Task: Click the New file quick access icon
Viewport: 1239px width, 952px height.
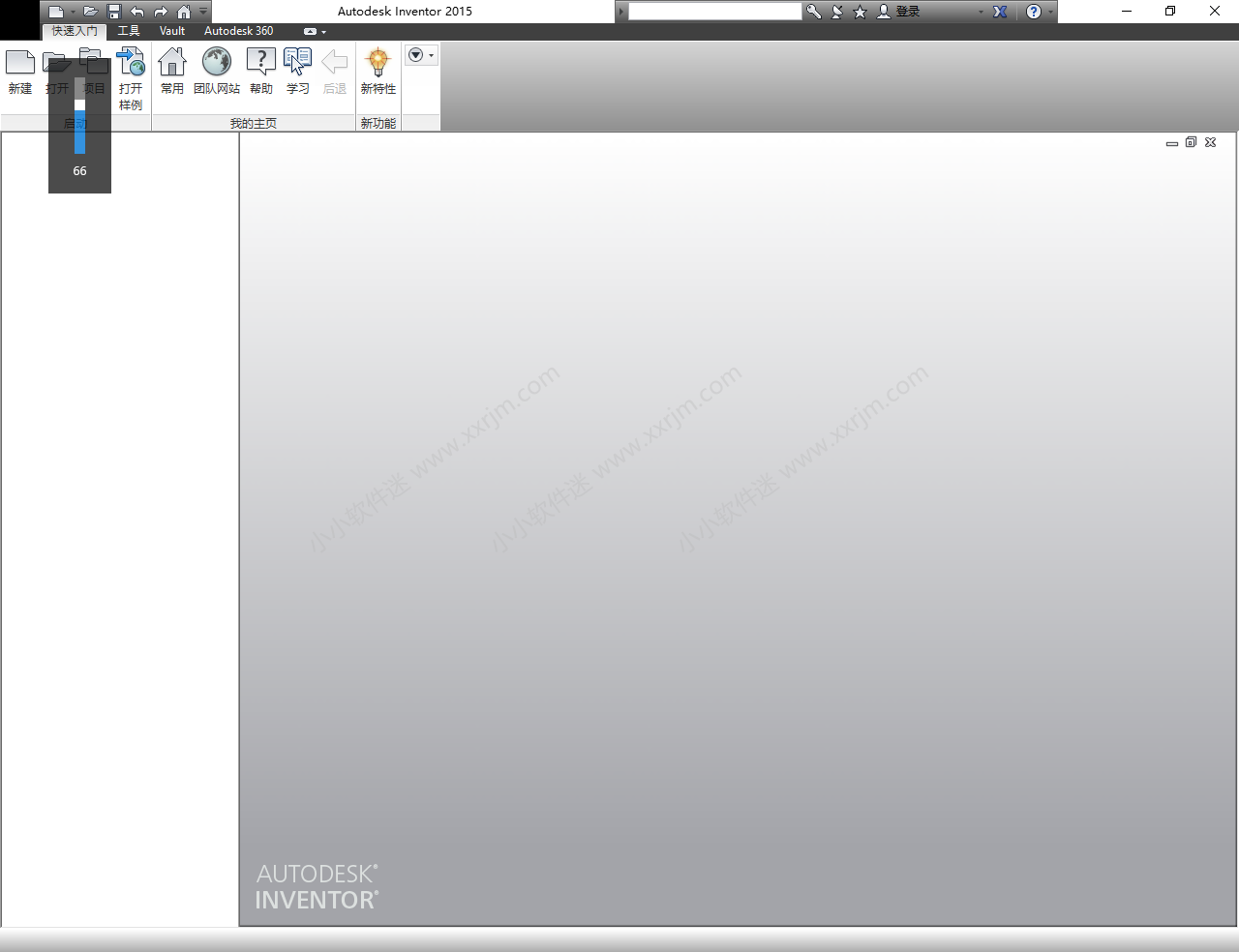Action: [56, 12]
